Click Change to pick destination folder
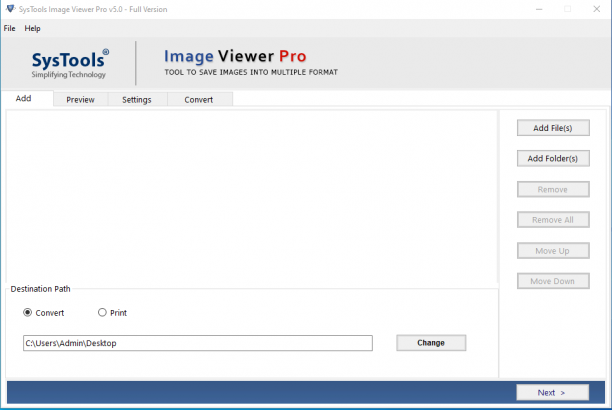 [x=431, y=342]
